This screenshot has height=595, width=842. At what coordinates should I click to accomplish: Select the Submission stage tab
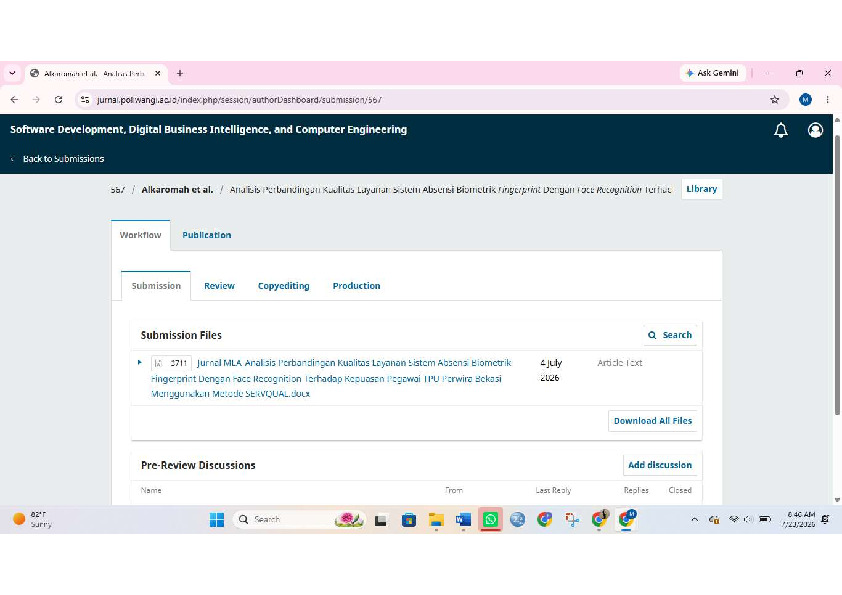[156, 286]
